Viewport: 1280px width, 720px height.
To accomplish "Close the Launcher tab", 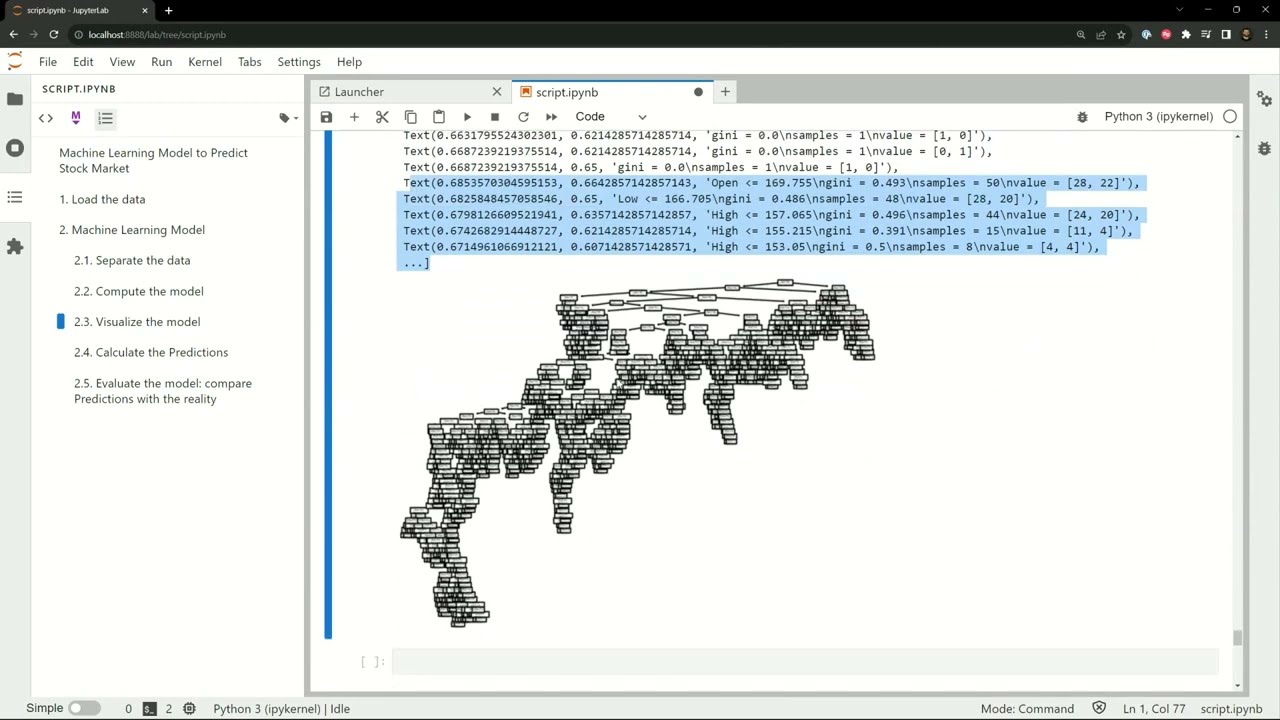I will click(x=497, y=92).
